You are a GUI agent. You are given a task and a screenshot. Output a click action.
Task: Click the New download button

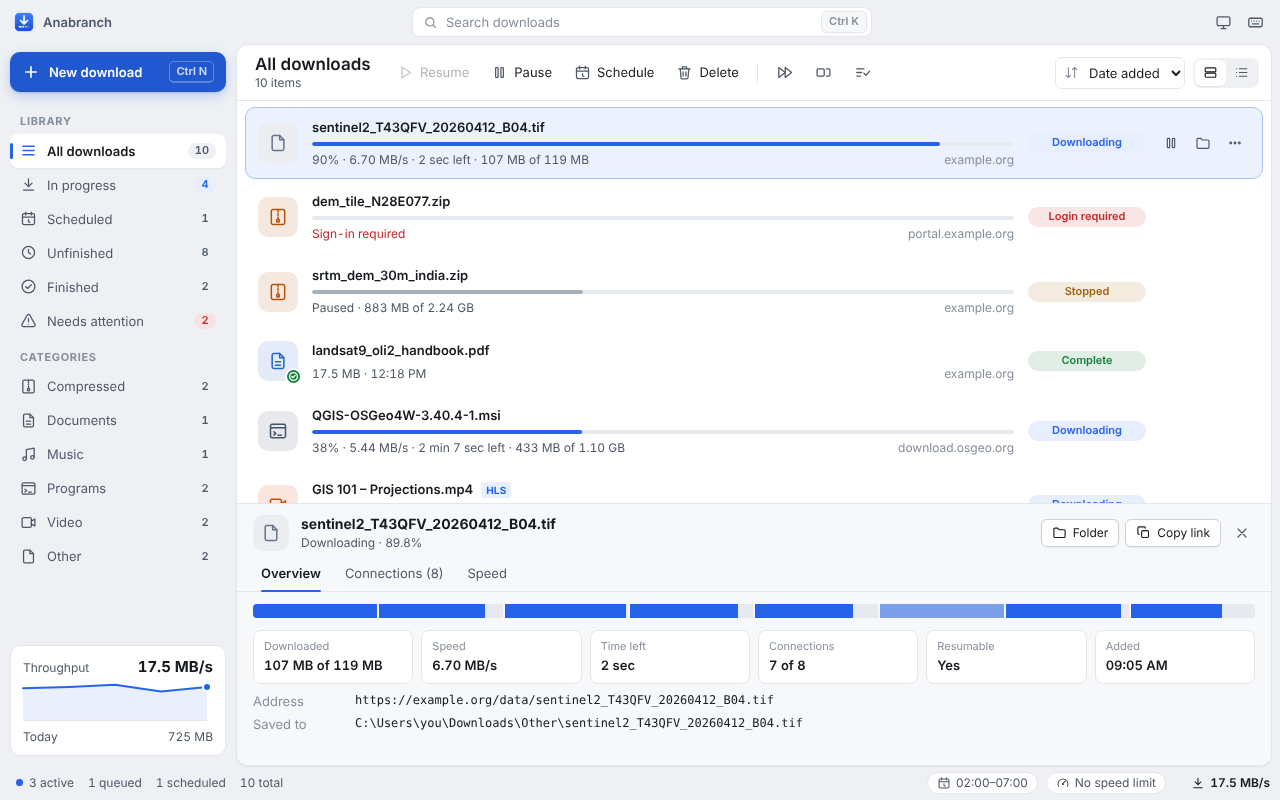(x=118, y=72)
